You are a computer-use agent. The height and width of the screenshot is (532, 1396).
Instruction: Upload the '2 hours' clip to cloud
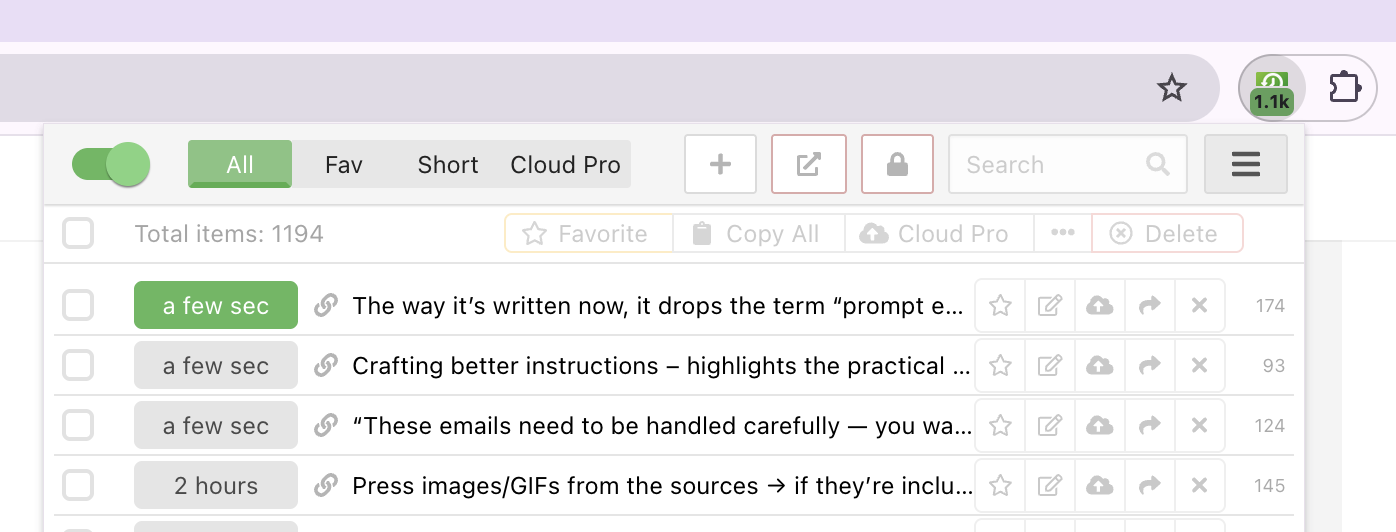click(1100, 486)
